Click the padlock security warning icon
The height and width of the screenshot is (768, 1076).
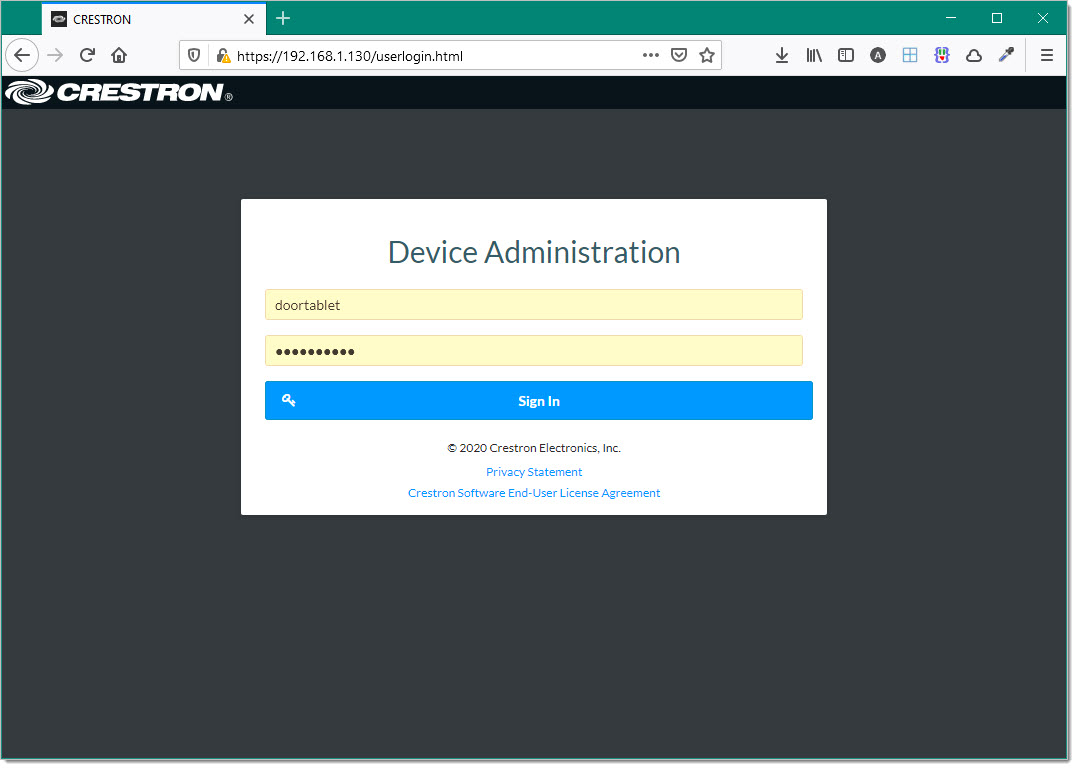pyautogui.click(x=223, y=56)
